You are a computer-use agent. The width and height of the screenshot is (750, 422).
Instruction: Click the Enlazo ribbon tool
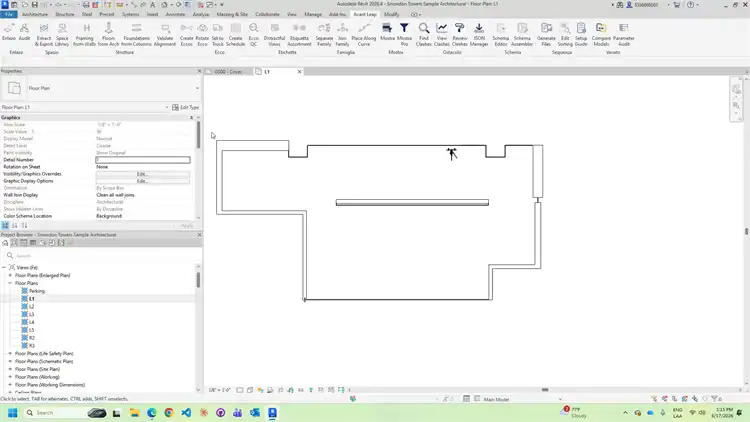click(x=9, y=33)
